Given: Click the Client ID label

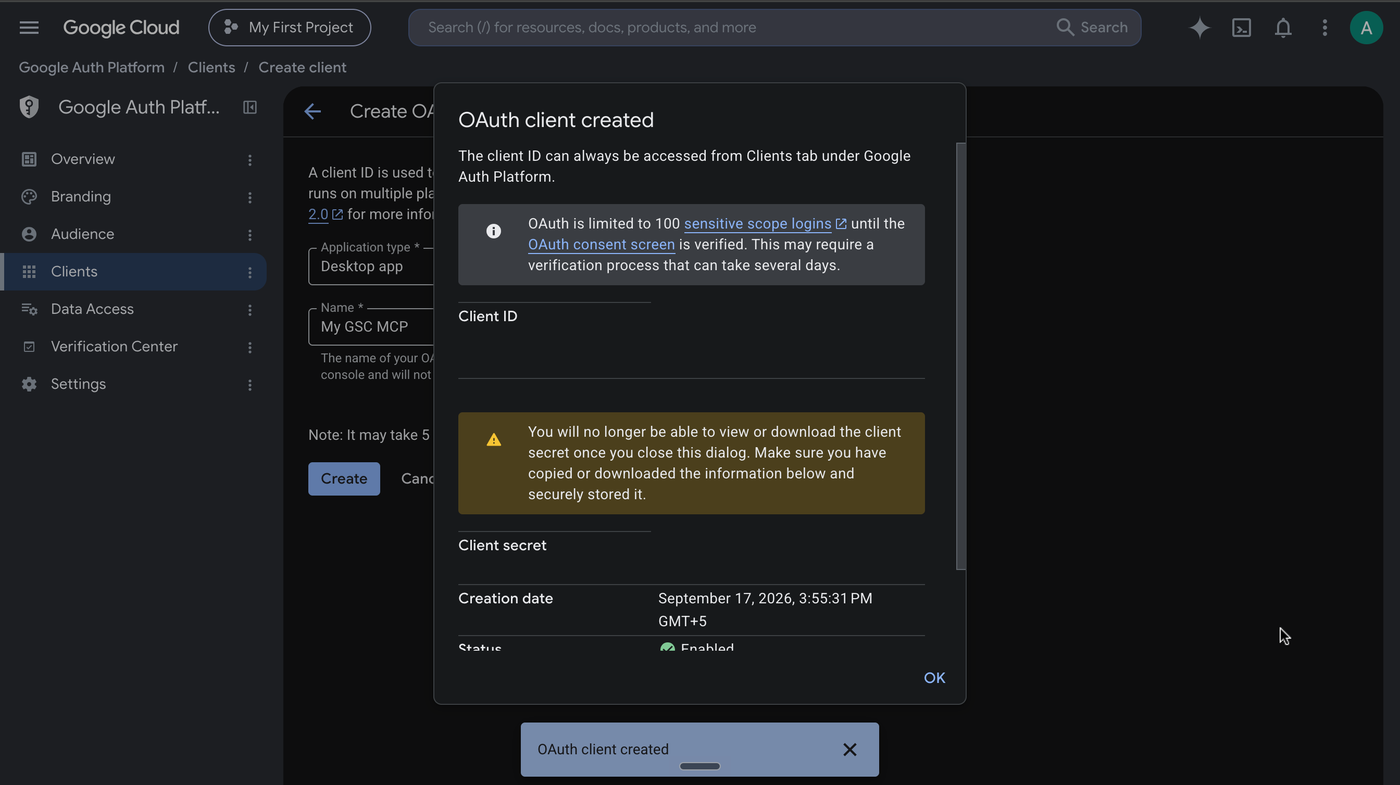Looking at the screenshot, I should (x=488, y=316).
